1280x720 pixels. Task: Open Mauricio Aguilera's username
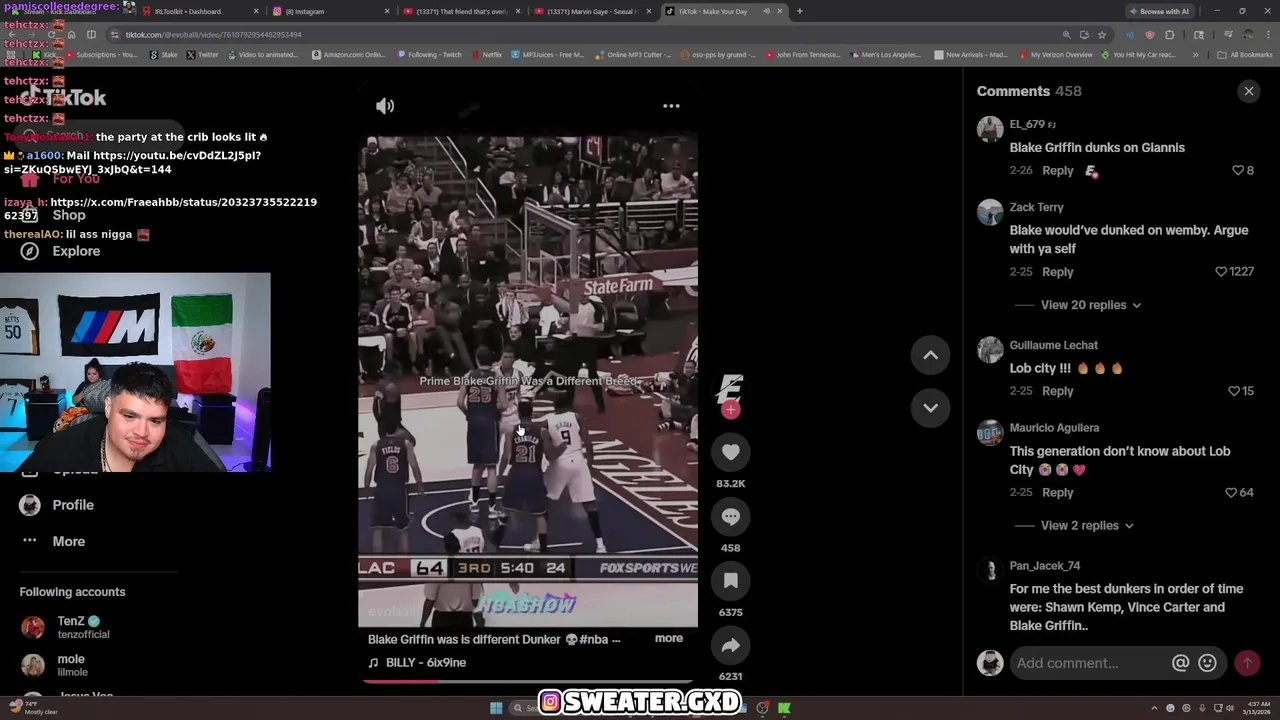point(1054,428)
